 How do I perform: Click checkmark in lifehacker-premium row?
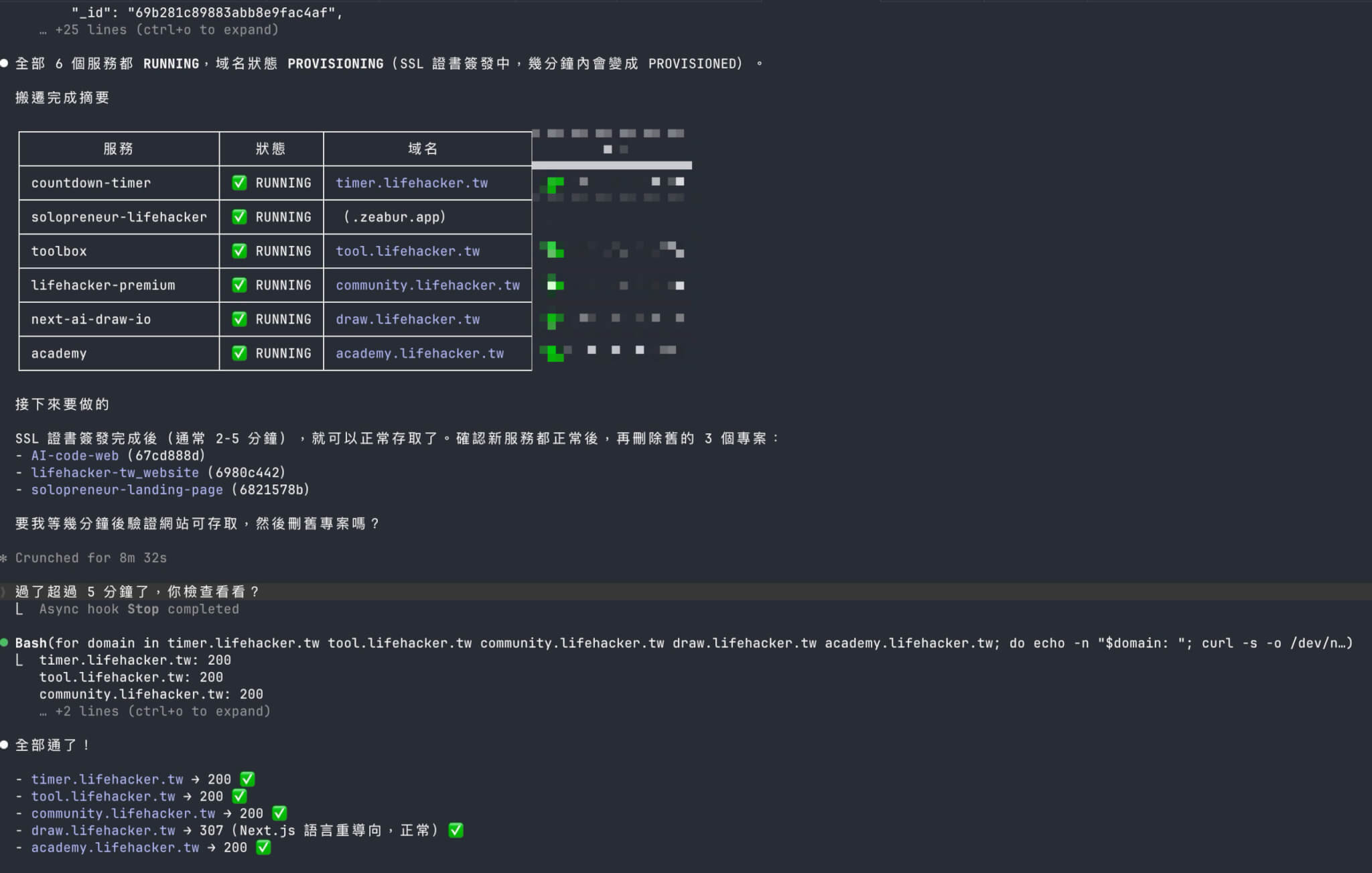239,285
